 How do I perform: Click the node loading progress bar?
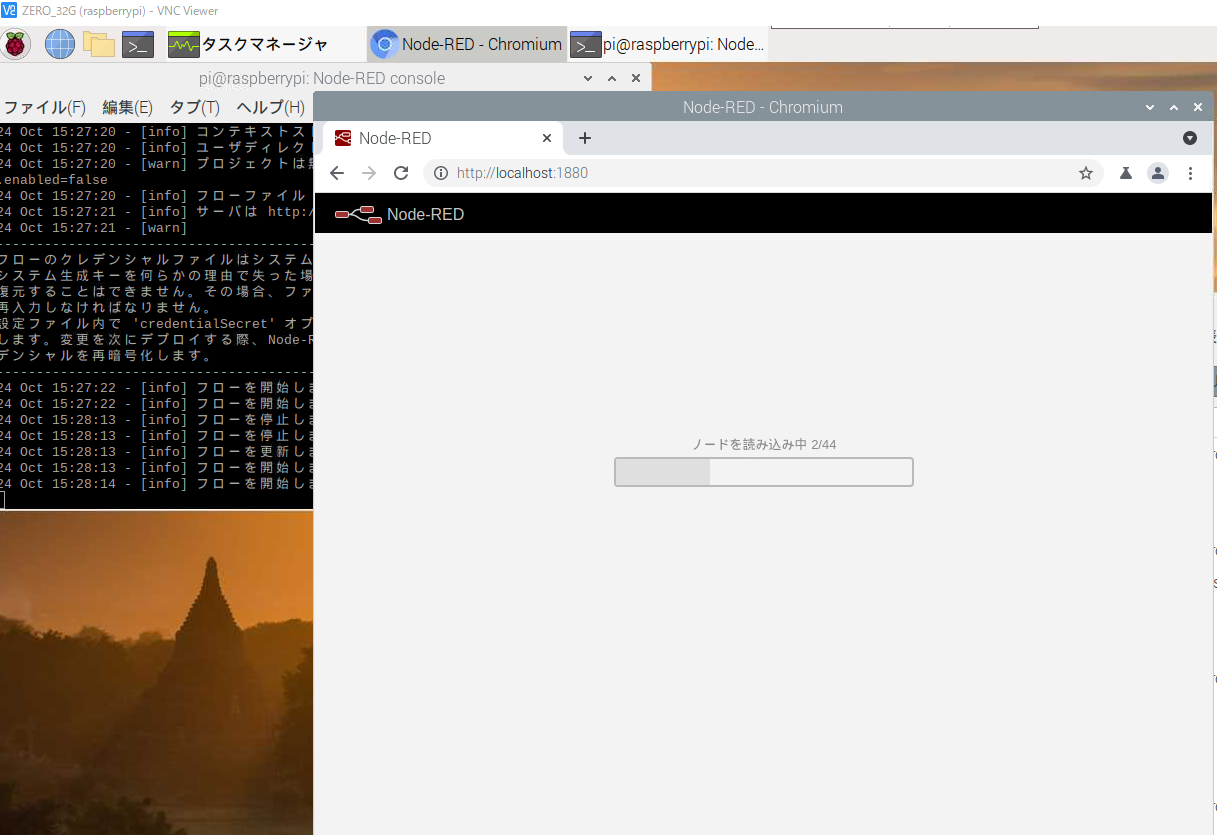point(763,471)
